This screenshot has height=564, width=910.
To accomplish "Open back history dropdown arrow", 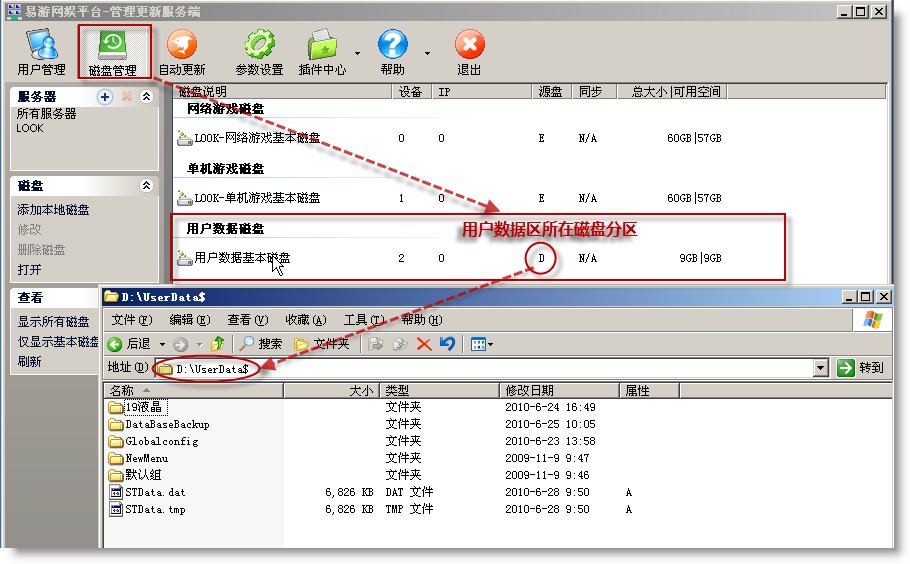I will pos(162,344).
